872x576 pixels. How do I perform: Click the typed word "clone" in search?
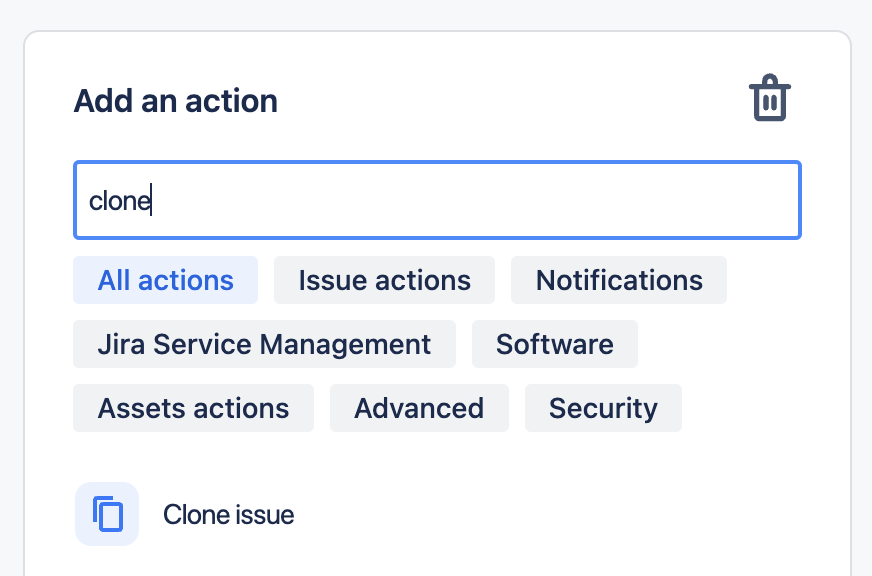(x=119, y=201)
